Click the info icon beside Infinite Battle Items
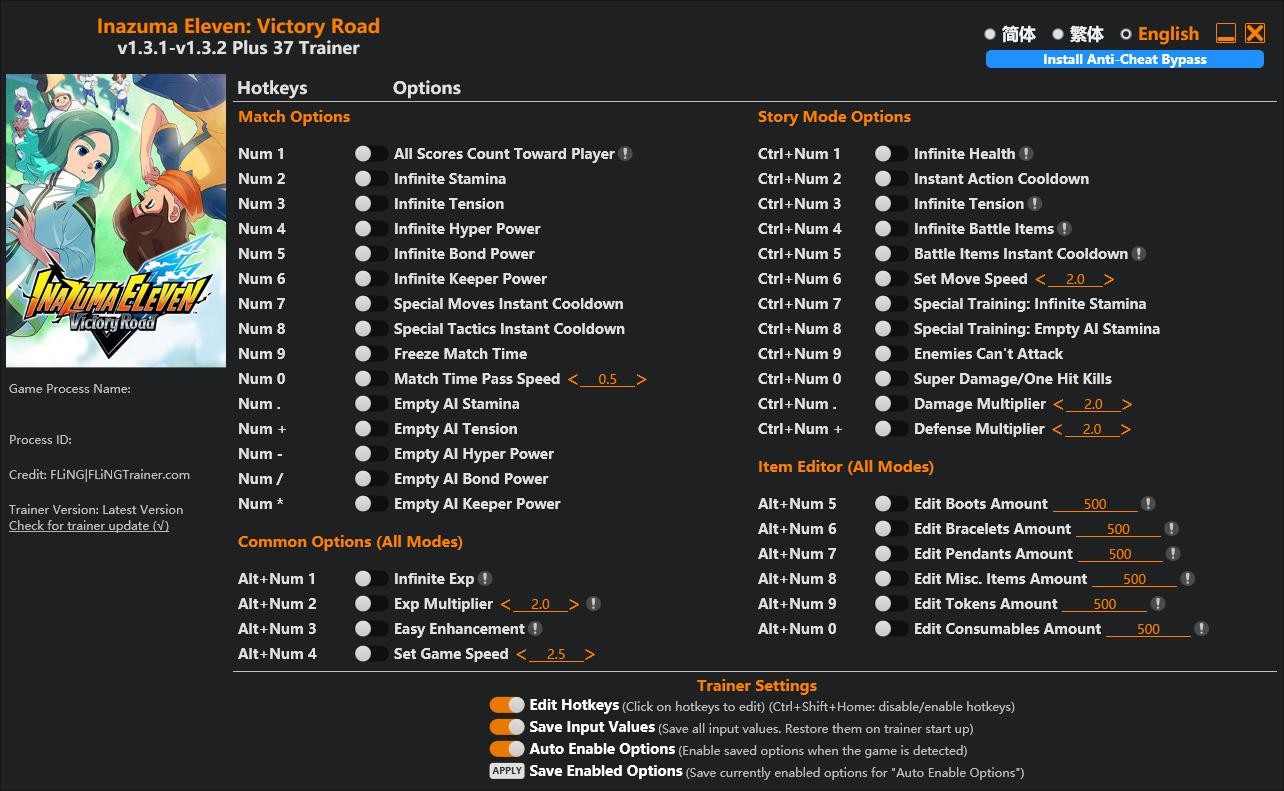The image size is (1284, 791). point(1065,229)
